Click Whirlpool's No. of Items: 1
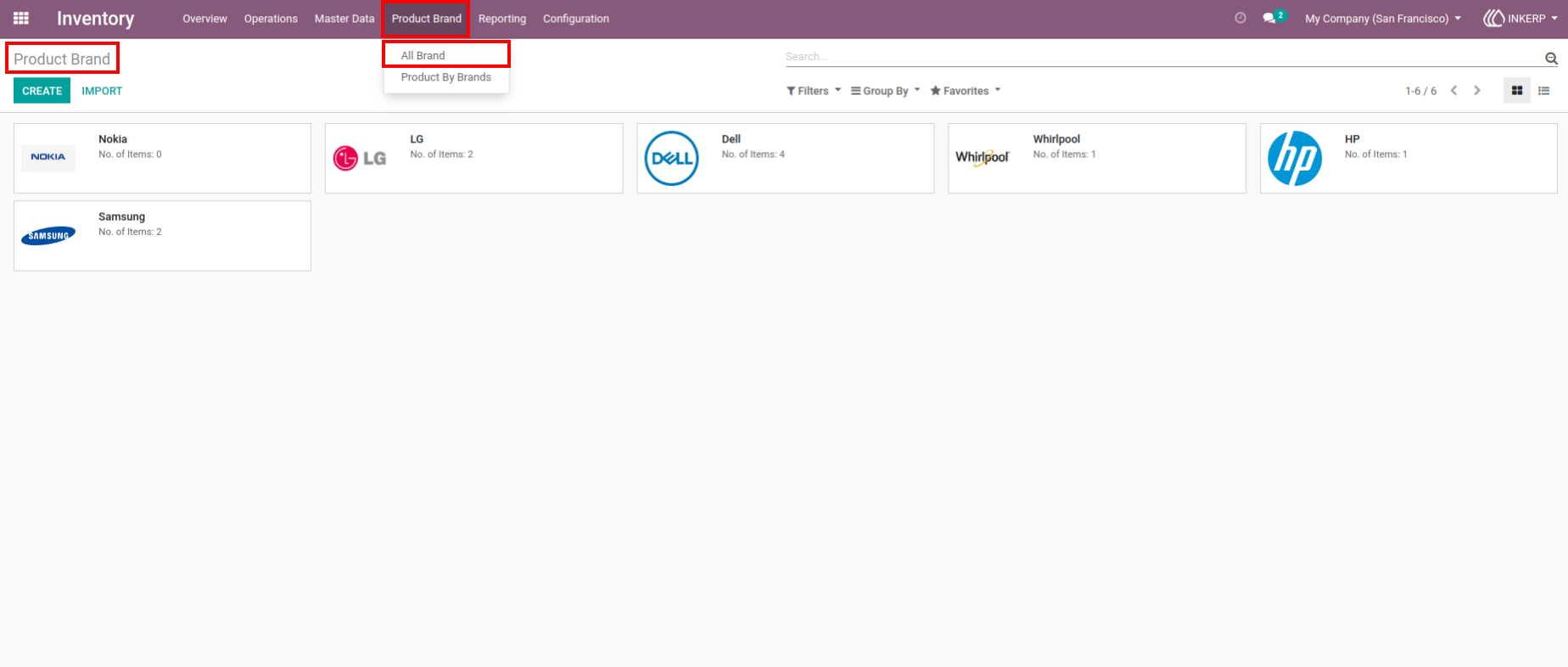This screenshot has width=1568, height=667. [x=1064, y=154]
